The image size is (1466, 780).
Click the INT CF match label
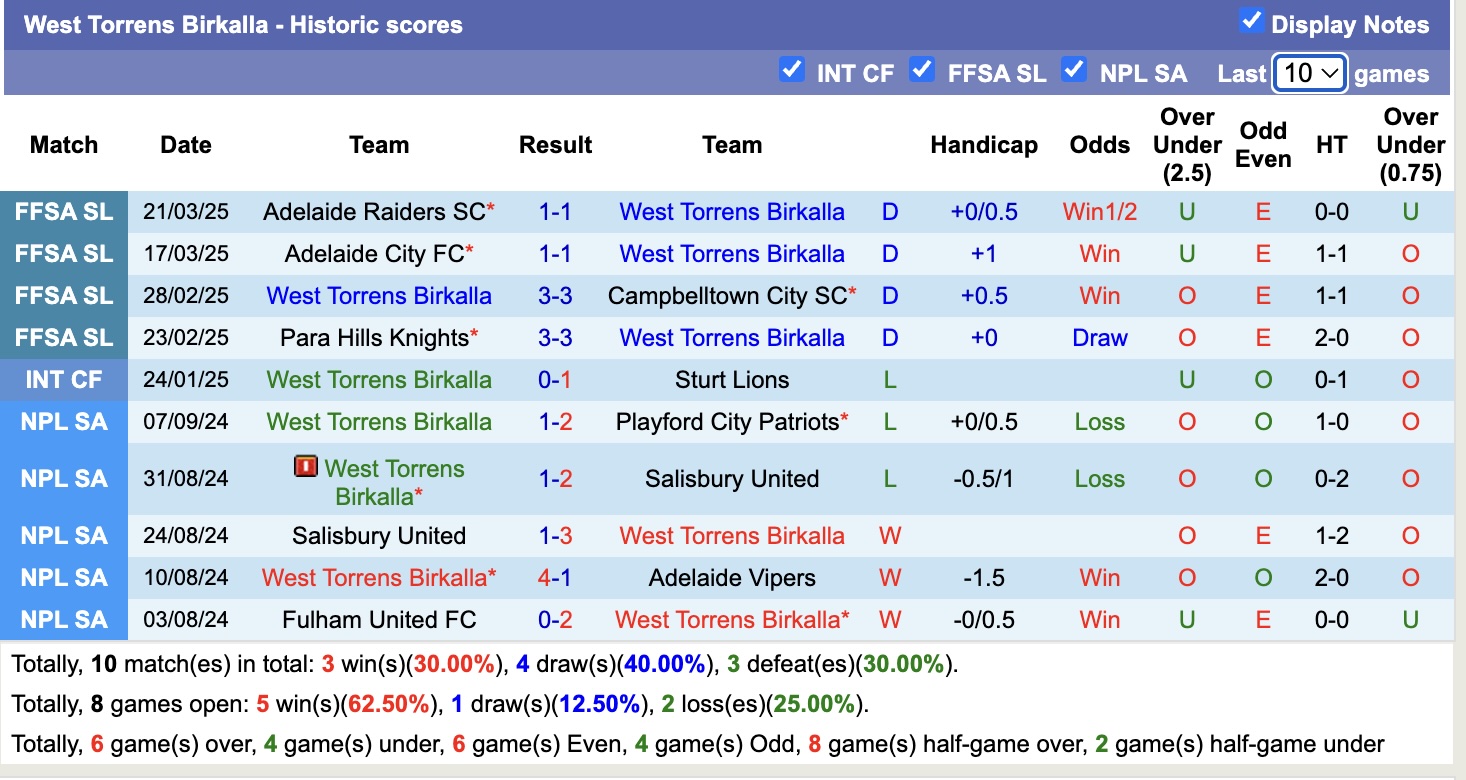click(64, 380)
